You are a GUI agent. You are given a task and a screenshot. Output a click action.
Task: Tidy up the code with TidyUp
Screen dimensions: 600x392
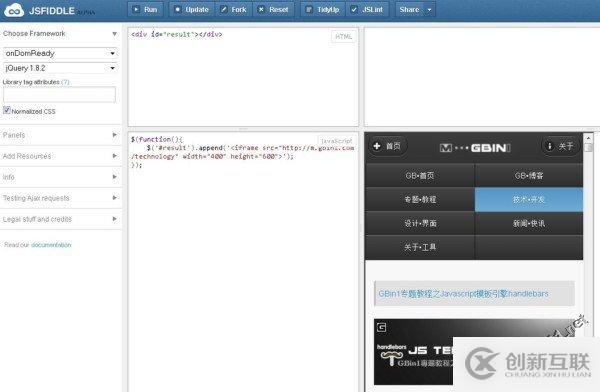[323, 10]
